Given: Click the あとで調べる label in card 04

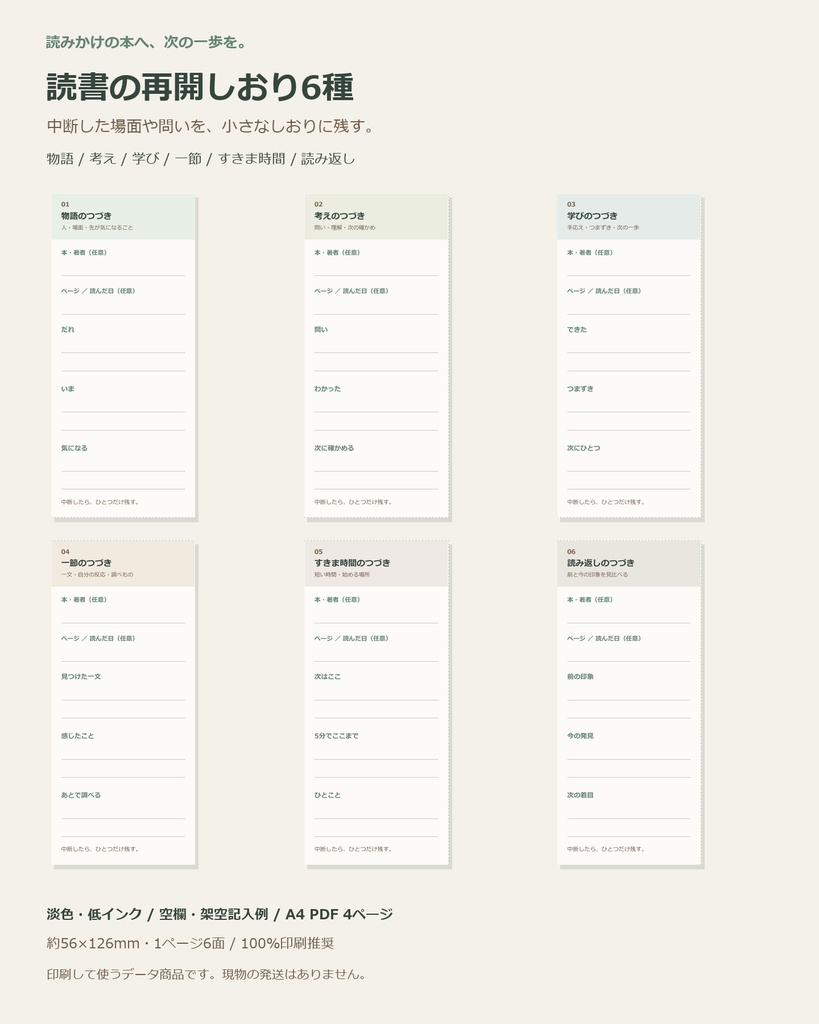Looking at the screenshot, I should (81, 795).
